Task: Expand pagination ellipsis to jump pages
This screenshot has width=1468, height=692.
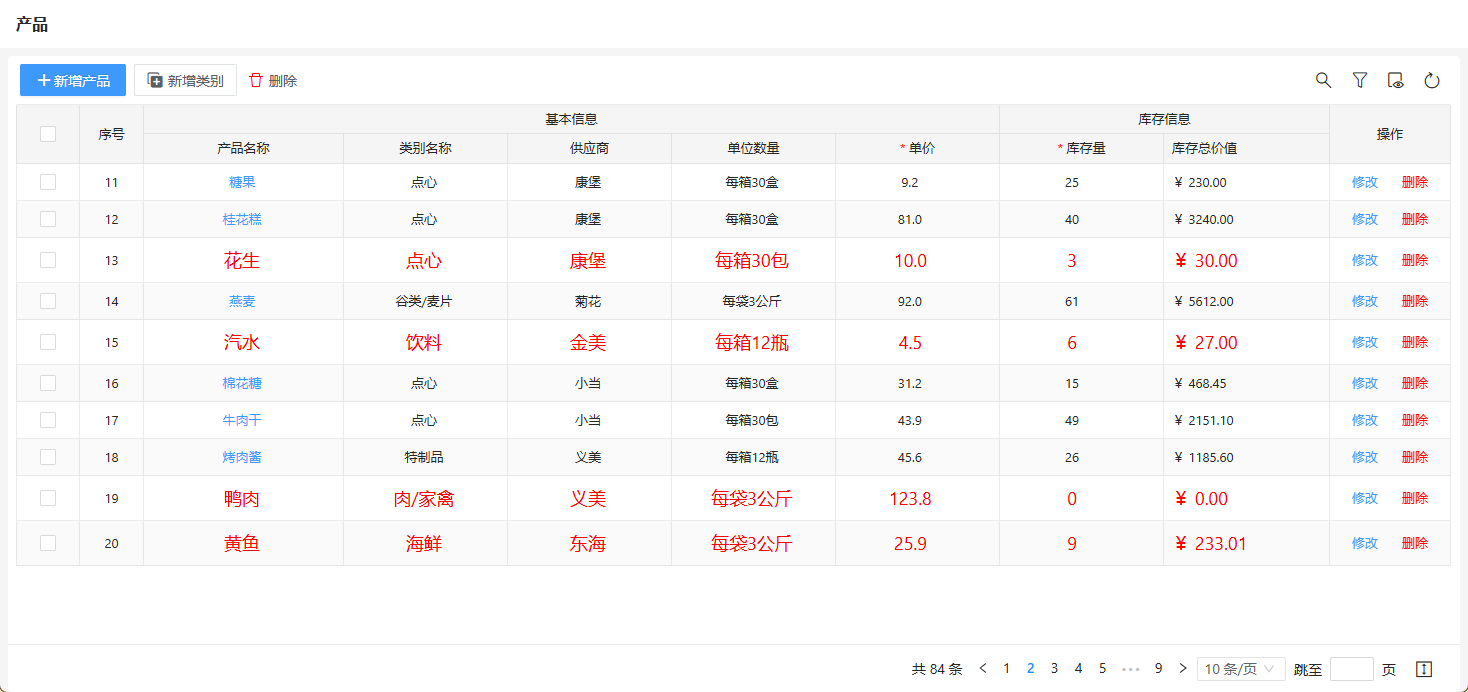Action: click(1131, 669)
